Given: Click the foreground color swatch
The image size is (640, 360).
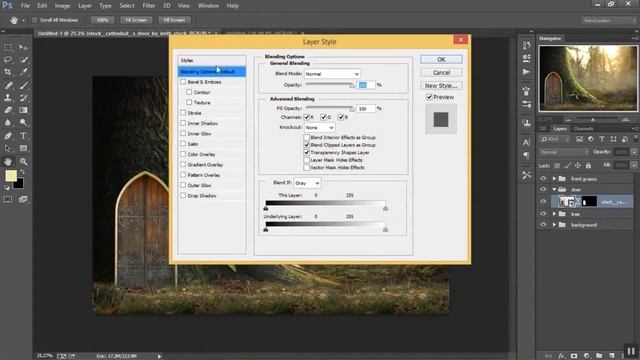Looking at the screenshot, I should pyautogui.click(x=11, y=176).
